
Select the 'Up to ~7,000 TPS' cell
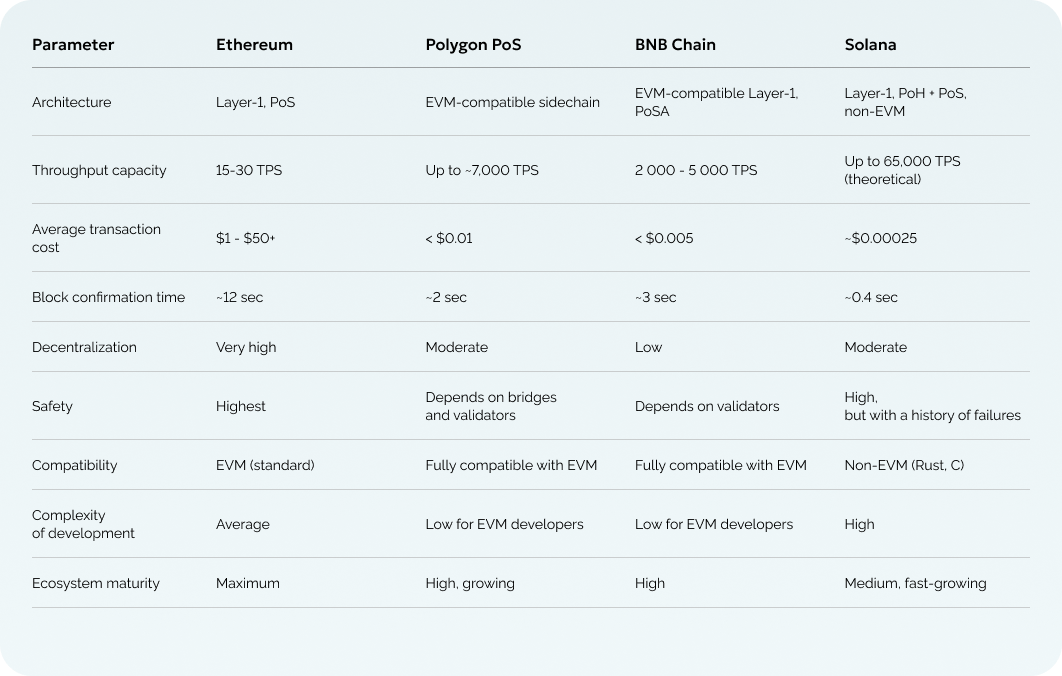[482, 170]
